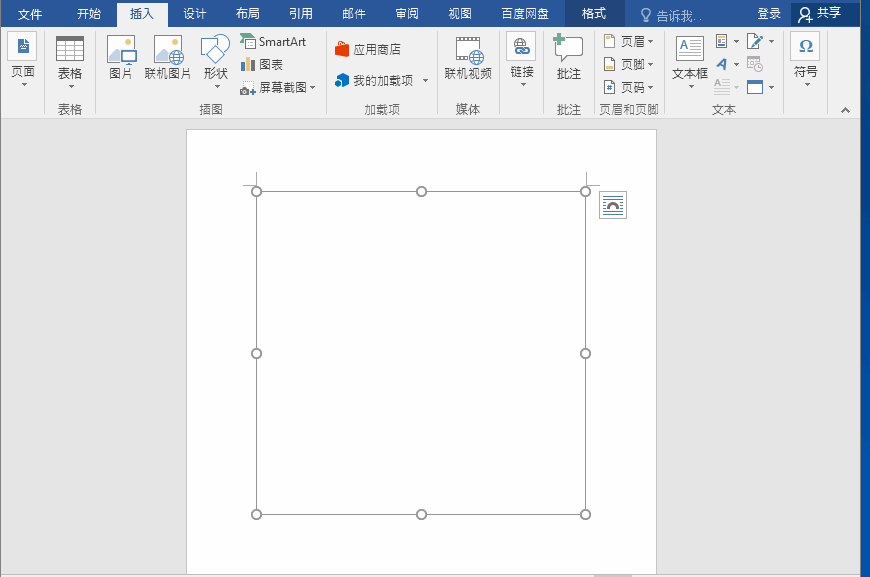Click the Signature Line icon
Image resolution: width=870 pixels, height=577 pixels.
click(755, 41)
